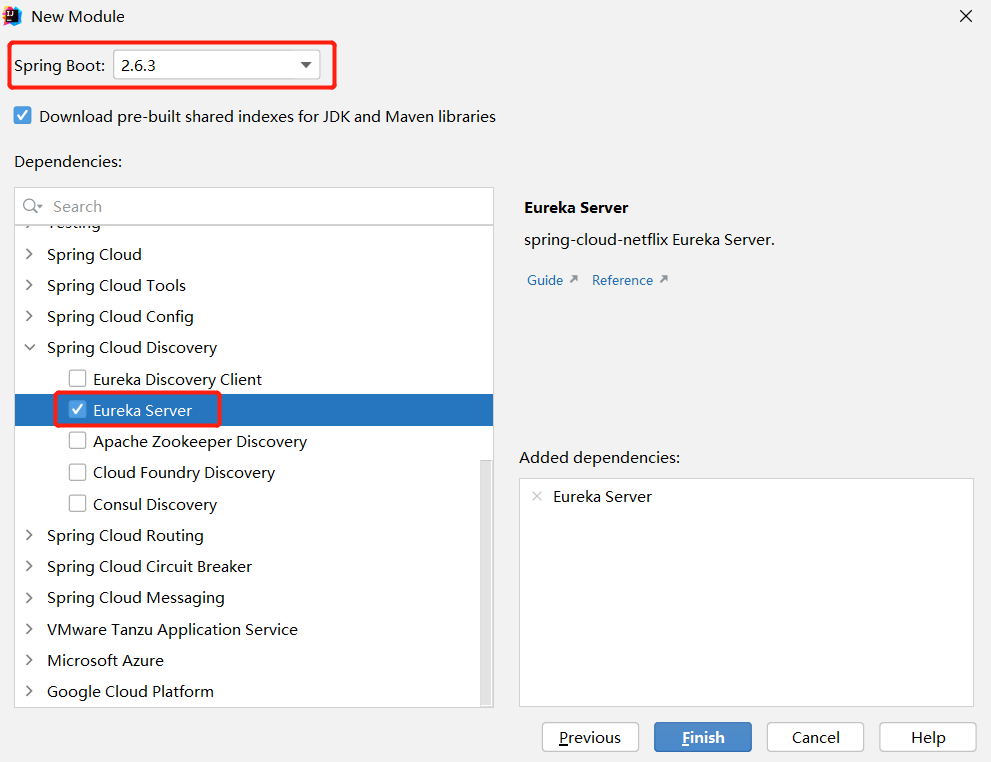This screenshot has width=991, height=762.
Task: Expand VMware Tanzu Application Service node
Action: point(29,629)
